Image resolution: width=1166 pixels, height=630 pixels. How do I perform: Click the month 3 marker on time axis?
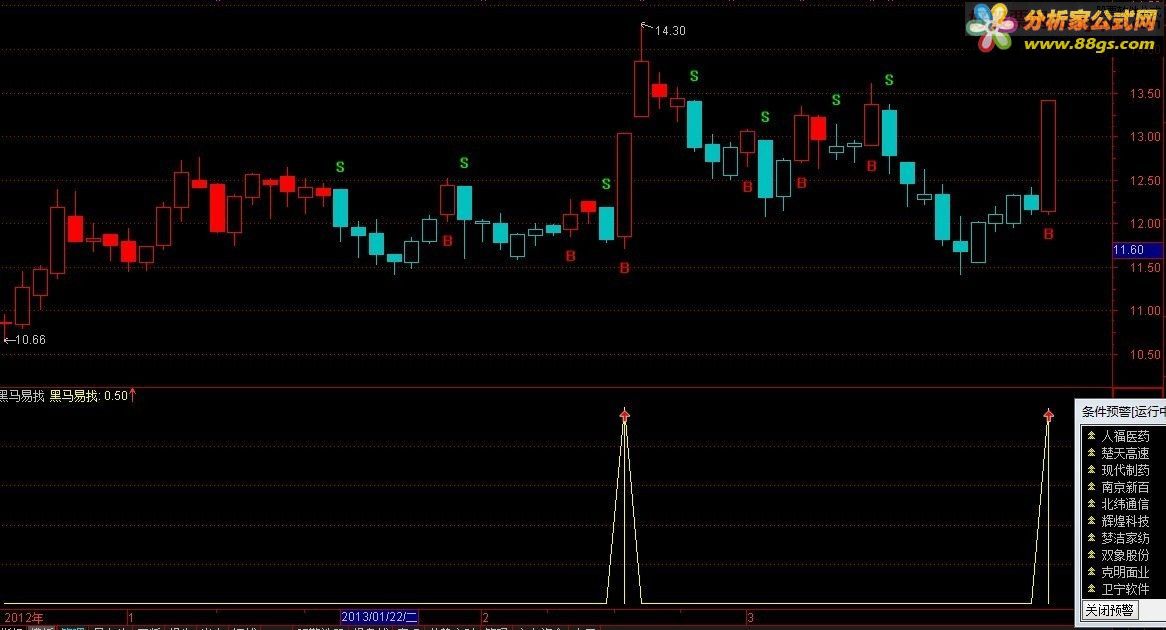(x=750, y=617)
